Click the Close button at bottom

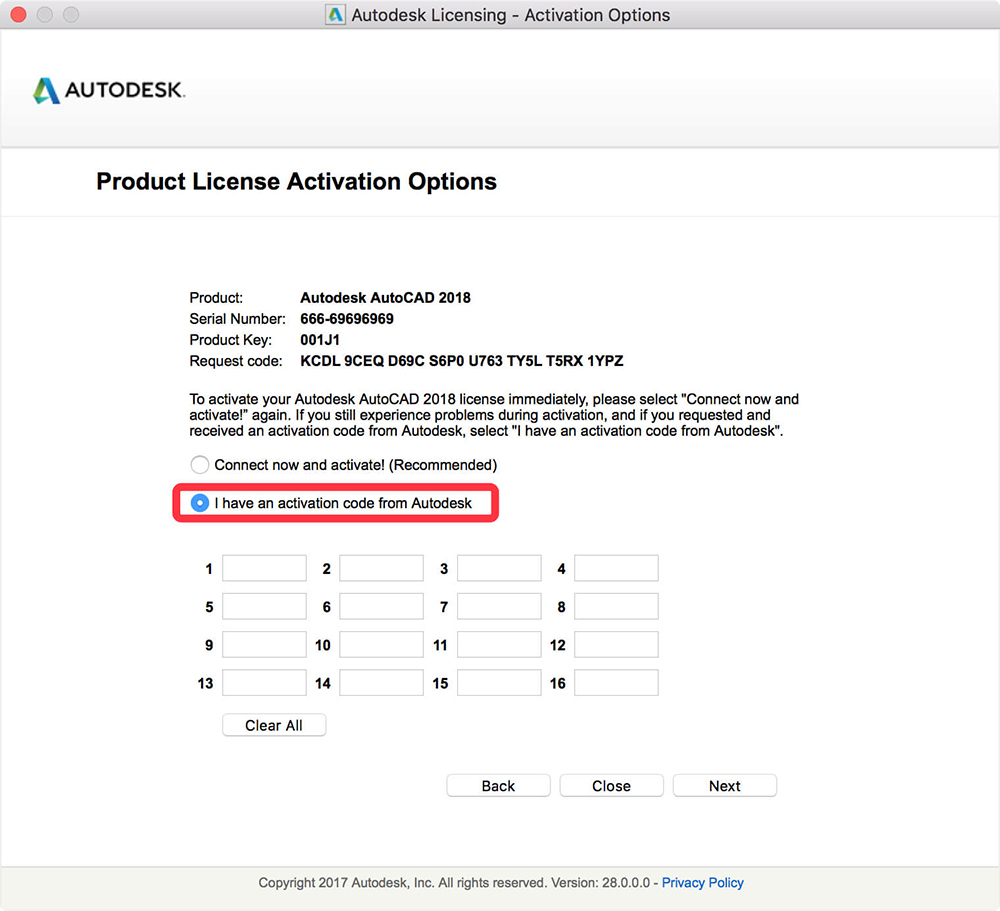tap(612, 786)
